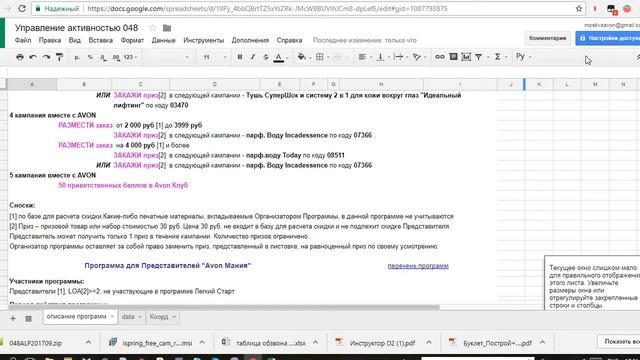Image resolution: width=640 pixels, height=360 pixels.
Task: Follow the перечень программ hyperlink
Action: [418, 266]
